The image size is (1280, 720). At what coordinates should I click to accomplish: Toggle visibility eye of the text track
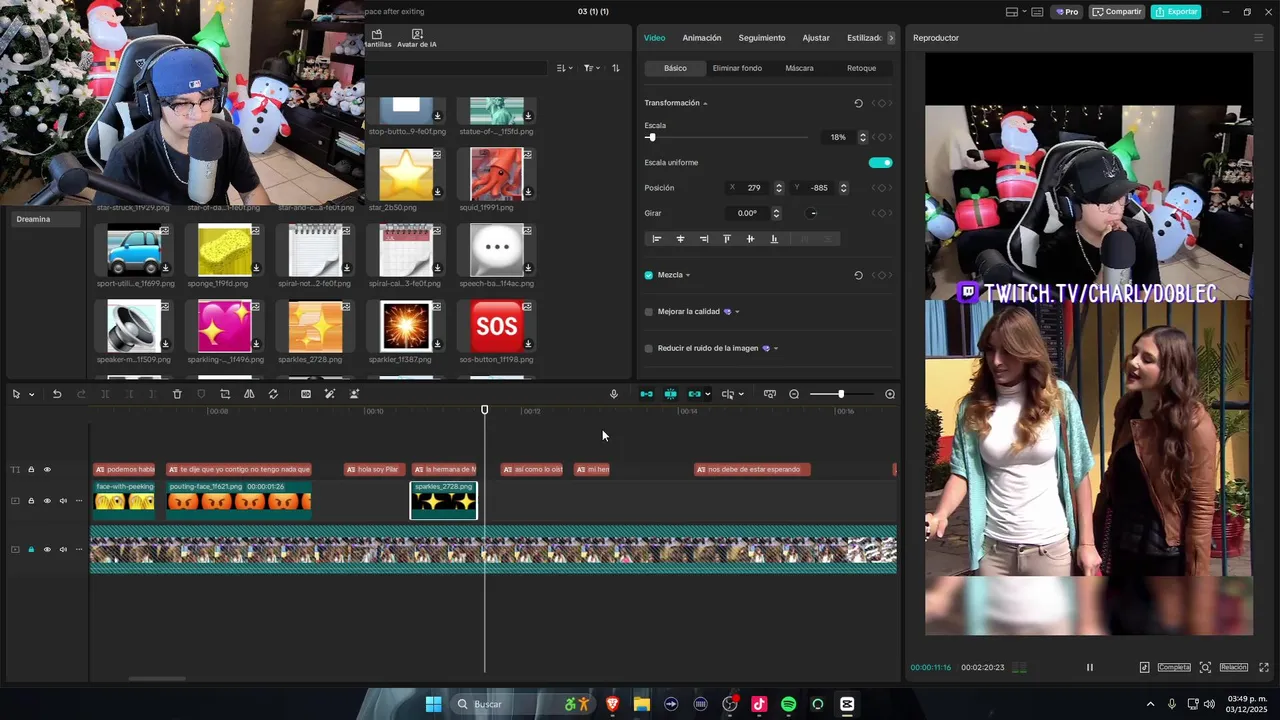(47, 469)
